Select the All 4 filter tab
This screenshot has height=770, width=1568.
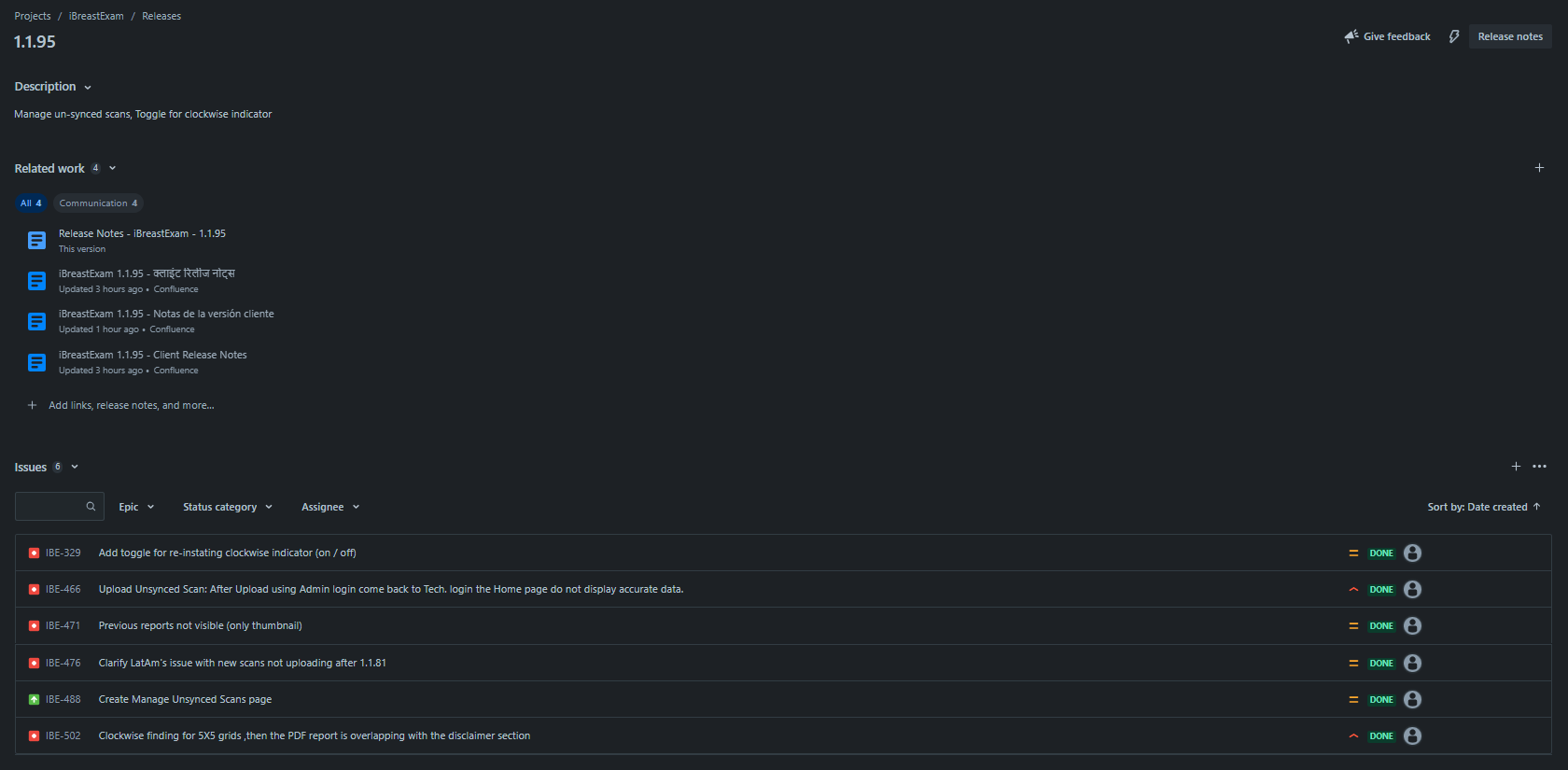point(31,203)
